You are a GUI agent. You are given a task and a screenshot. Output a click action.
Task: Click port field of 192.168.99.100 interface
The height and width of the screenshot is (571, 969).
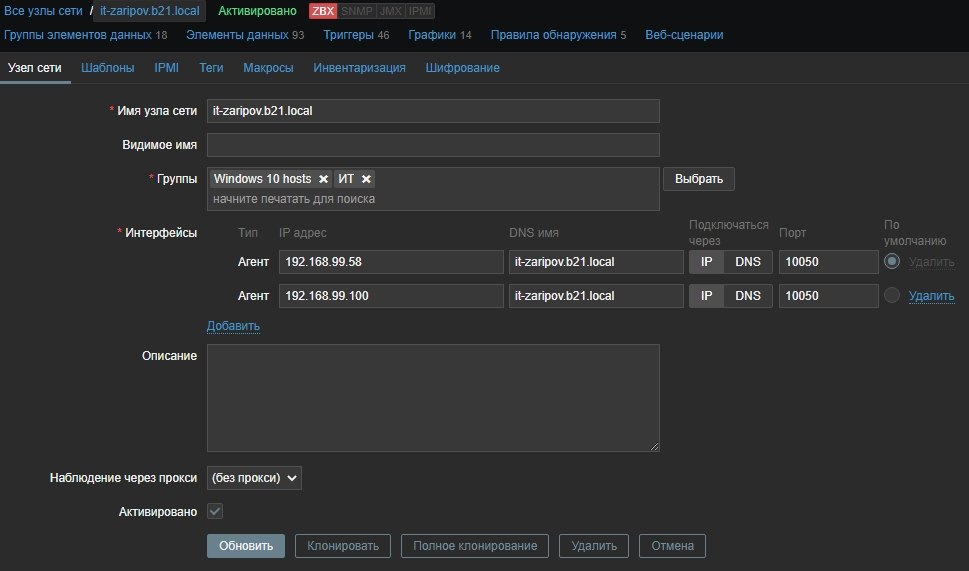pos(829,296)
